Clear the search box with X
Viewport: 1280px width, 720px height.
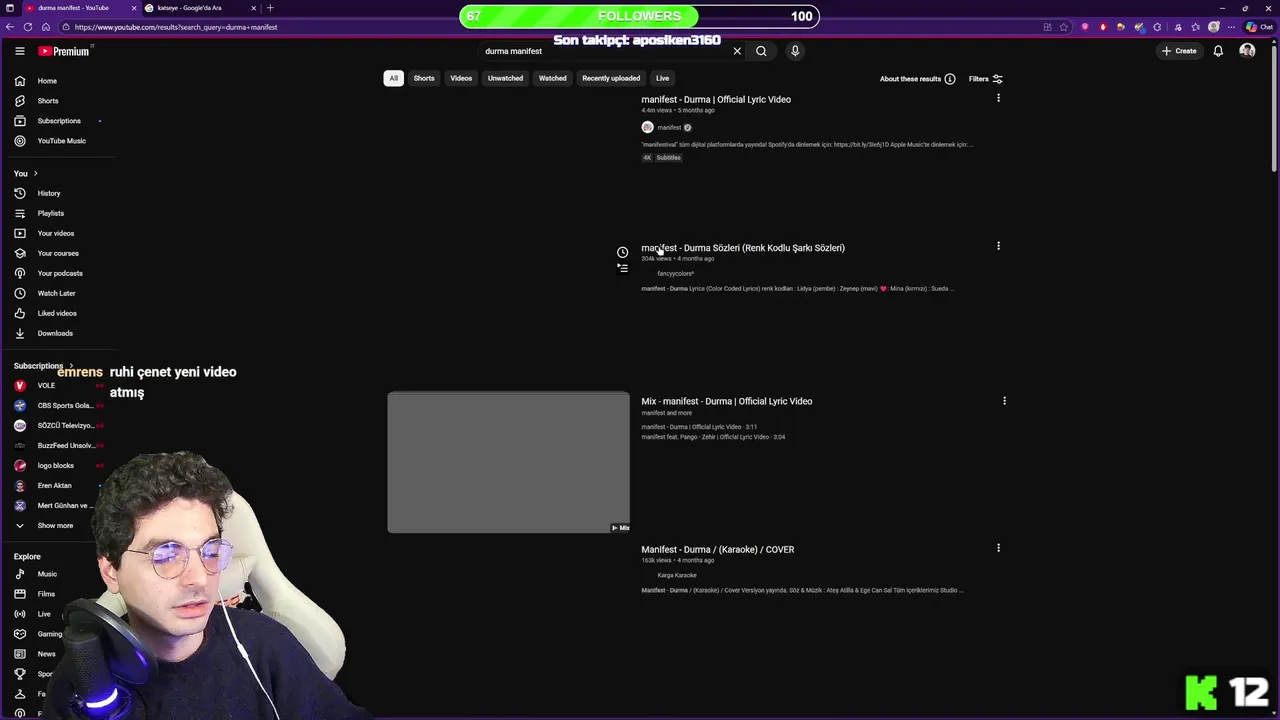pos(737,51)
